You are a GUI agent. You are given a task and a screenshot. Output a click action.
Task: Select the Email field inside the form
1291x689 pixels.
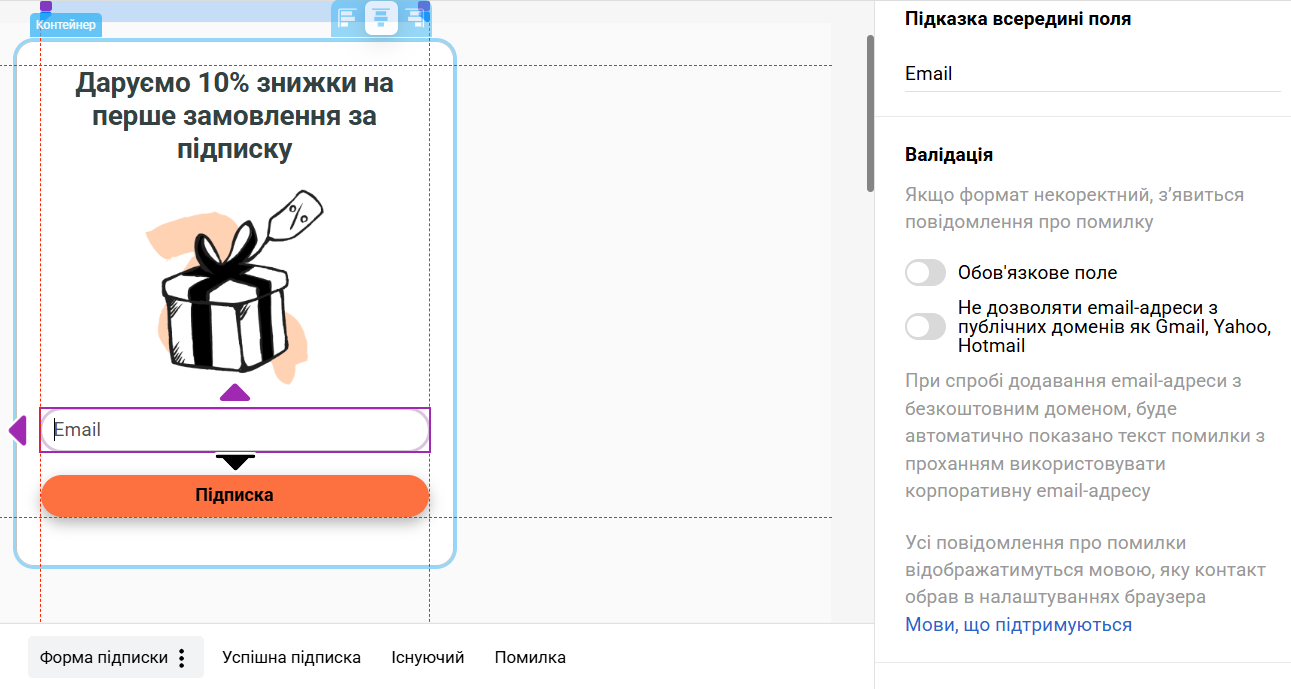tap(235, 430)
